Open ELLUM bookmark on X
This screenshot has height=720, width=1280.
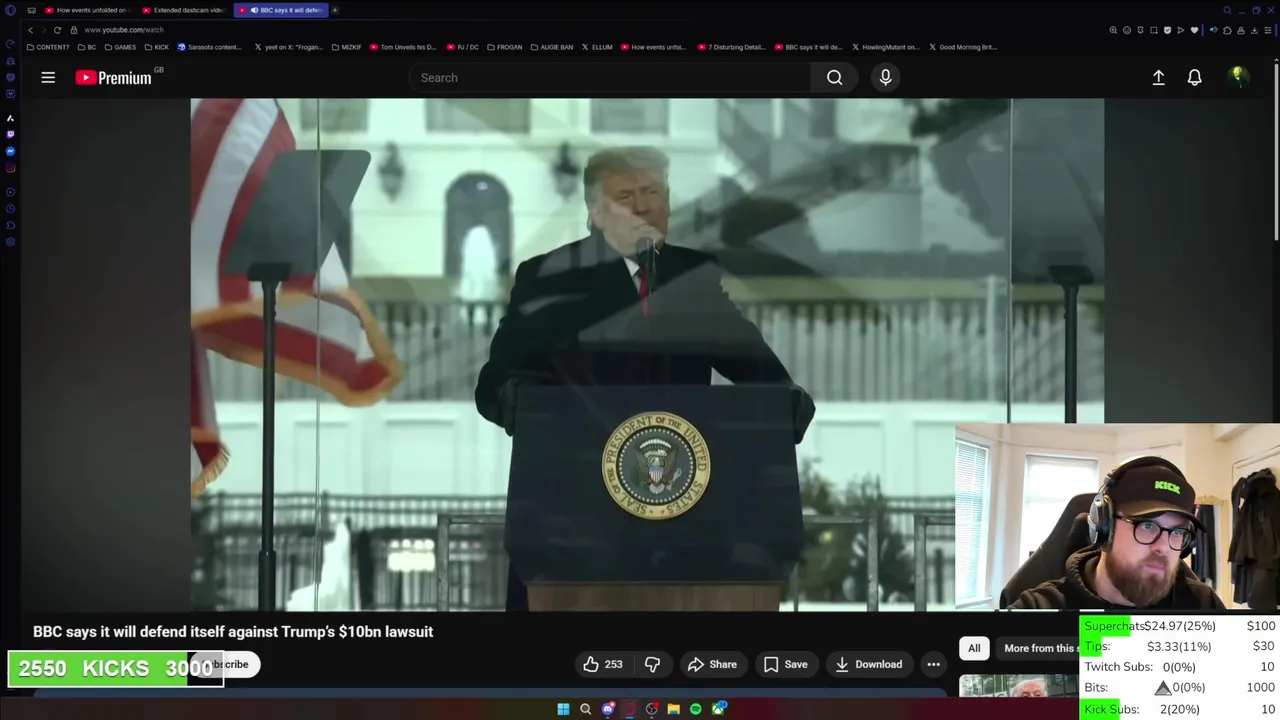tap(597, 47)
